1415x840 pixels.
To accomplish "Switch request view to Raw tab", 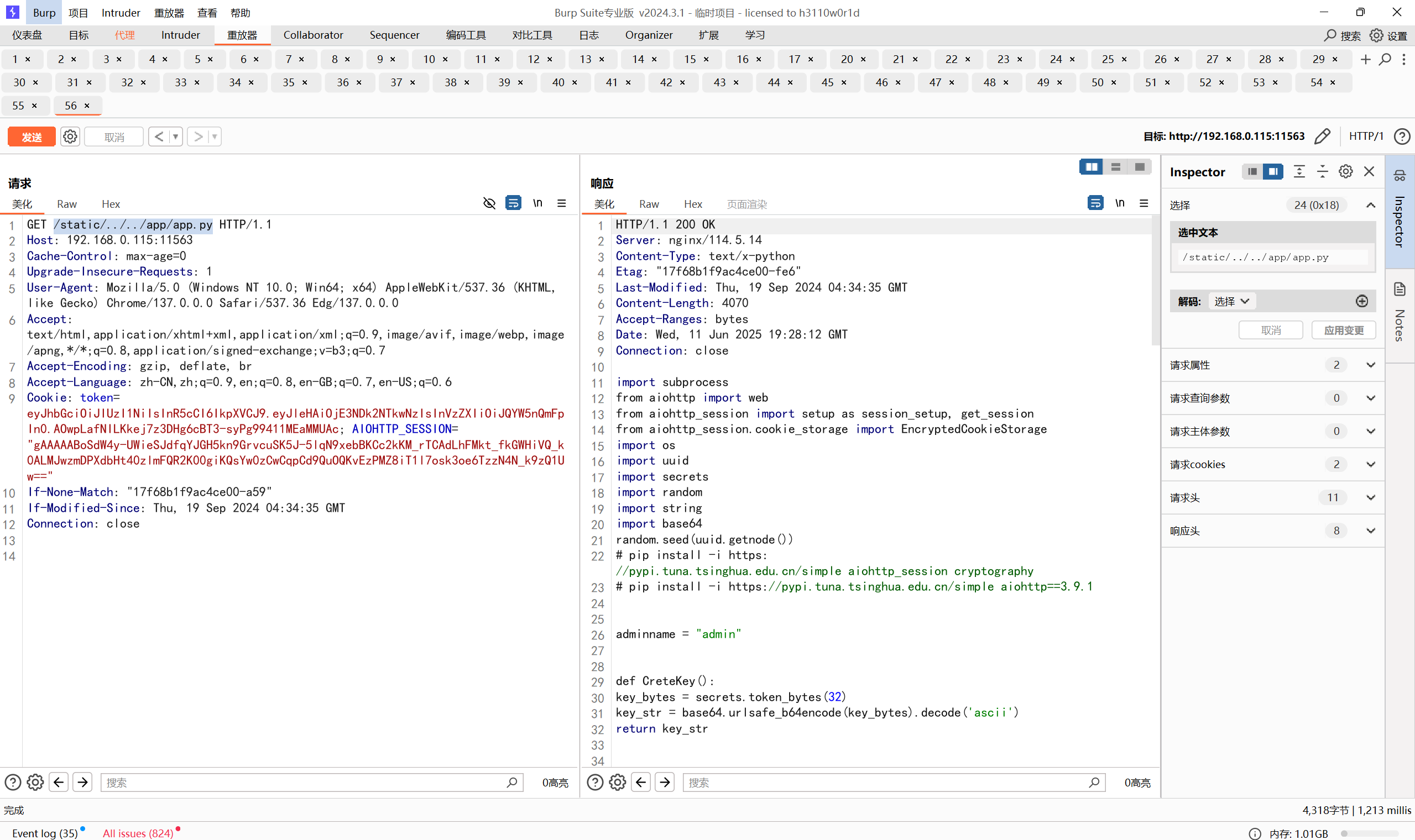I will click(x=66, y=204).
